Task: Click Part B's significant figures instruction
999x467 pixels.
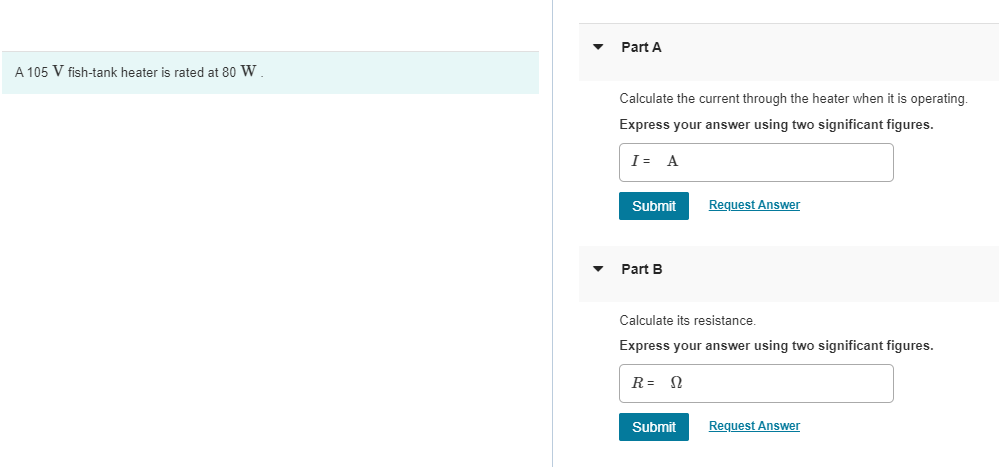Action: coord(776,346)
